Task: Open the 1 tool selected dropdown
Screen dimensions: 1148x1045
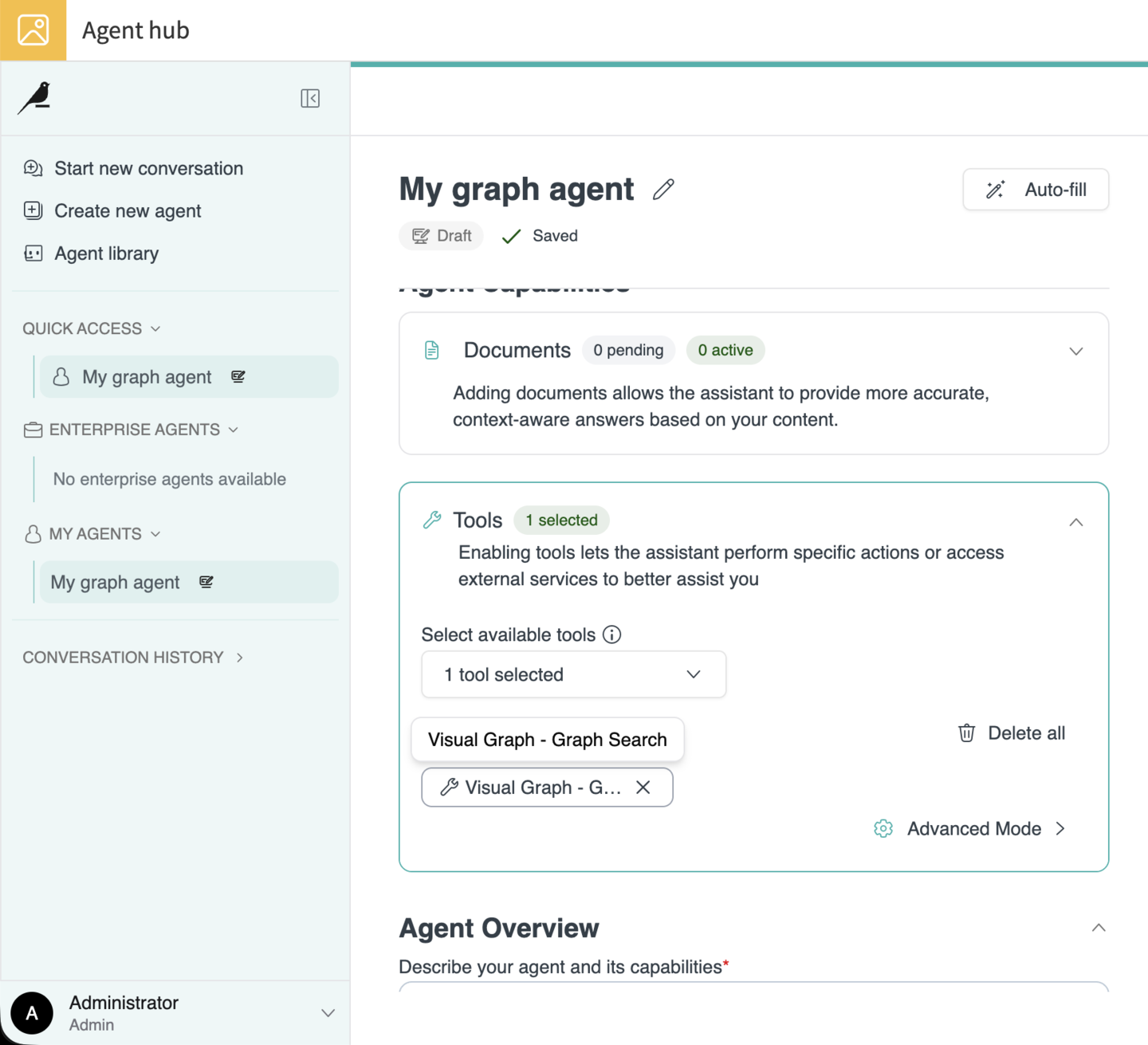Action: click(573, 674)
